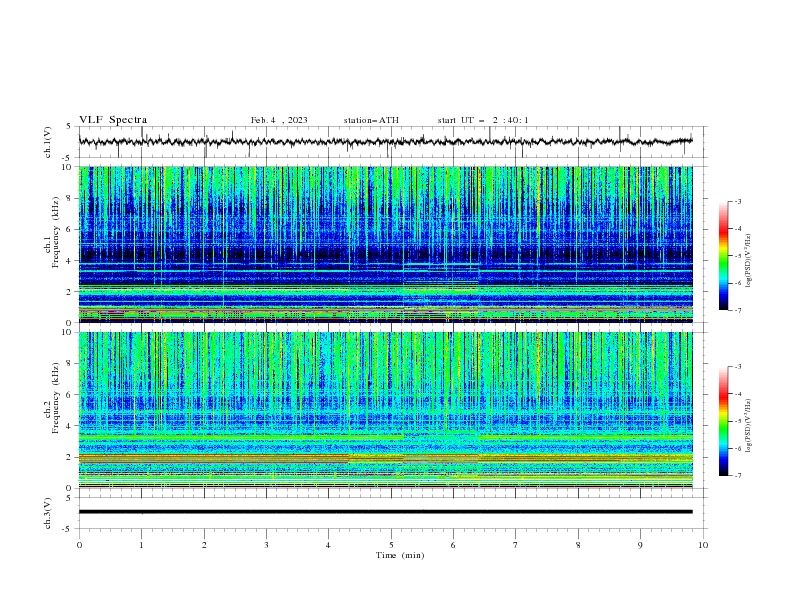Click the '4' kHz tick on ch.2 frequency axis

click(71, 426)
